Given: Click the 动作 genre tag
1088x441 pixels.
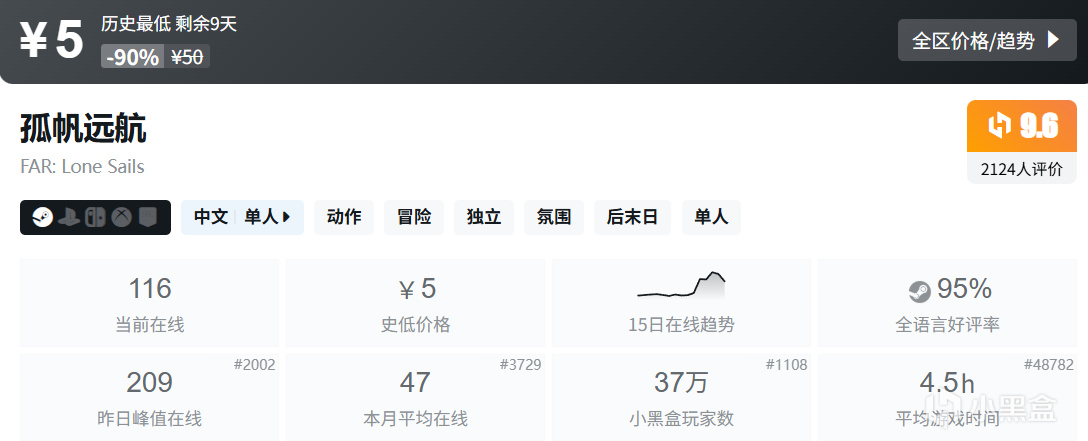Looking at the screenshot, I should coord(343,218).
